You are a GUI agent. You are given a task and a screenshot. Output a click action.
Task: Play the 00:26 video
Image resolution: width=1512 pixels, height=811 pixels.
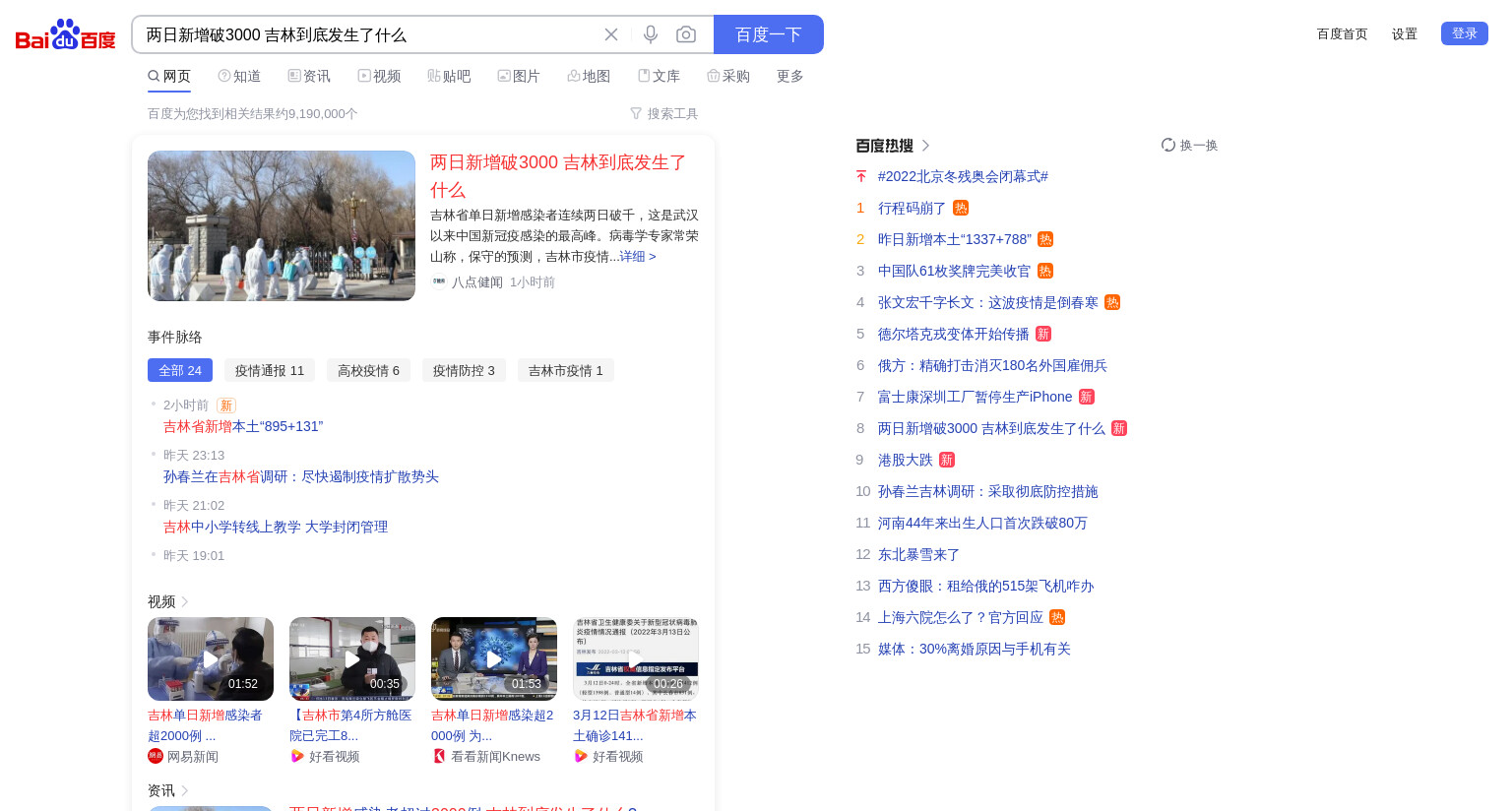(x=636, y=658)
